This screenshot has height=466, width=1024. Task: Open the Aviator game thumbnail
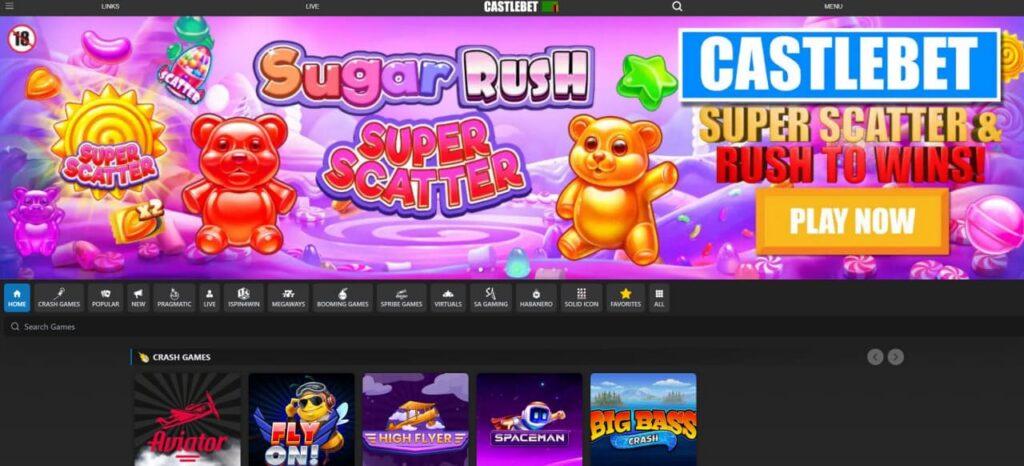click(187, 419)
